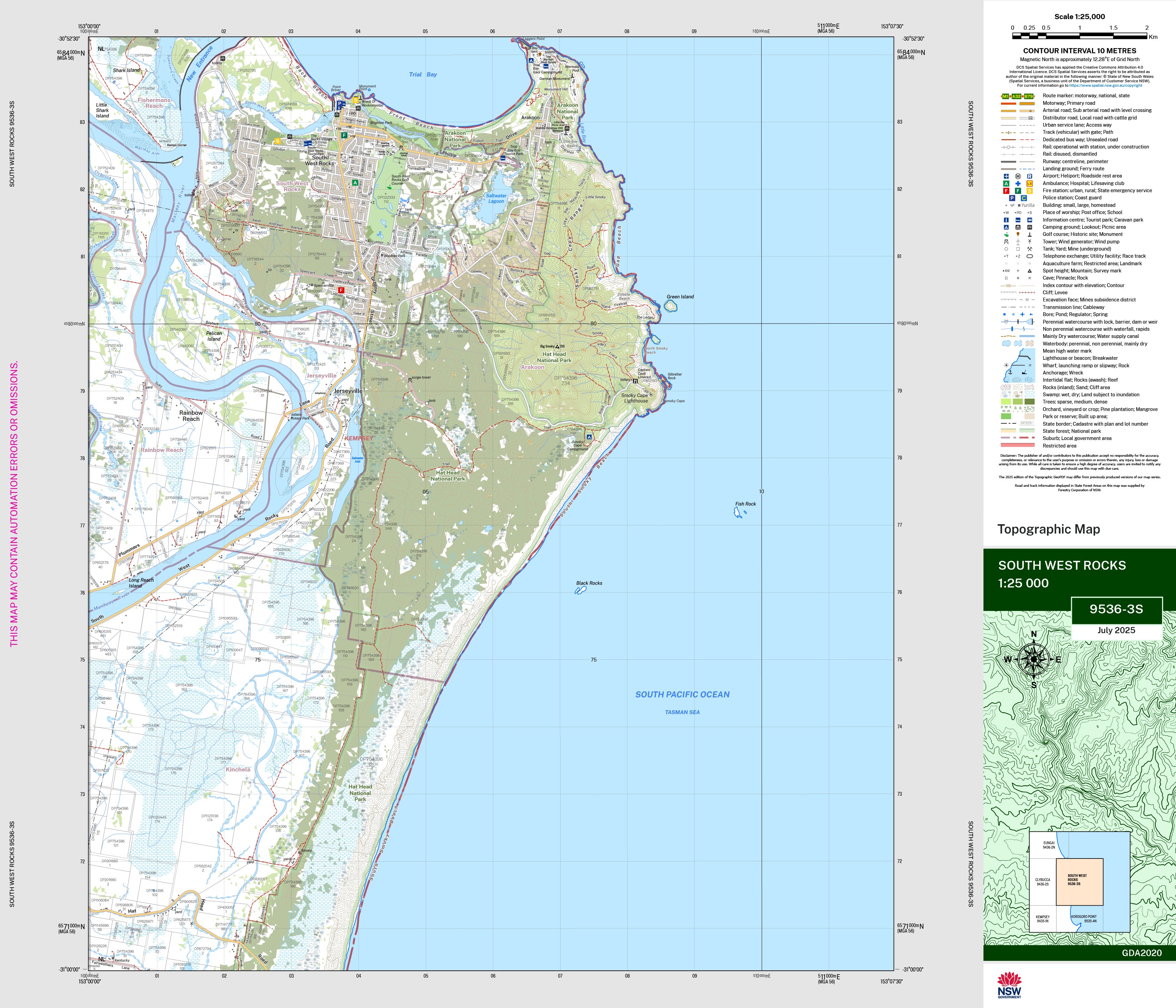The height and width of the screenshot is (1008, 1176).
Task: Click the Fish Rock label offshore
Action: click(x=745, y=504)
